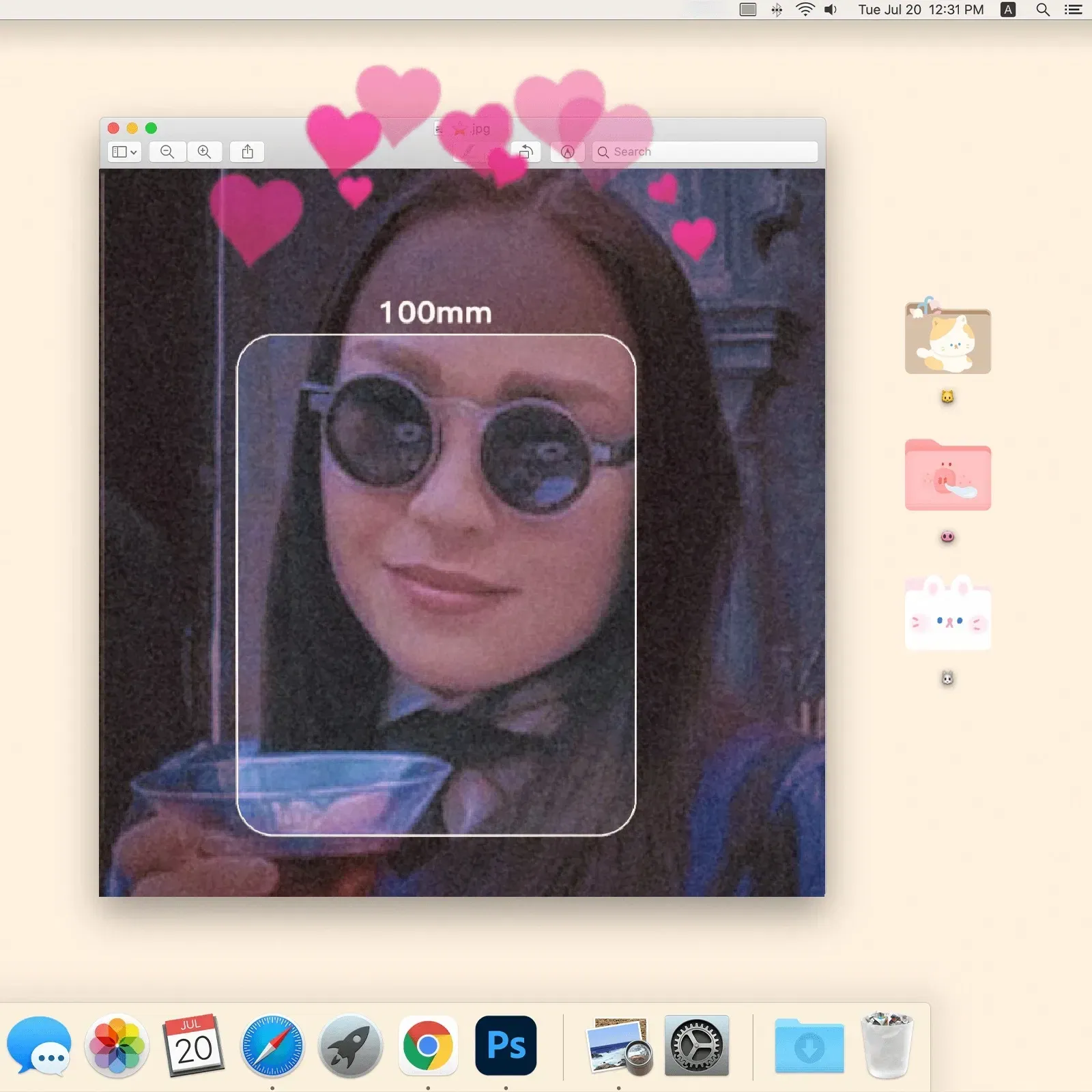Open the Share button in Preview toolbar
Screen dimensions: 1092x1092
(247, 152)
